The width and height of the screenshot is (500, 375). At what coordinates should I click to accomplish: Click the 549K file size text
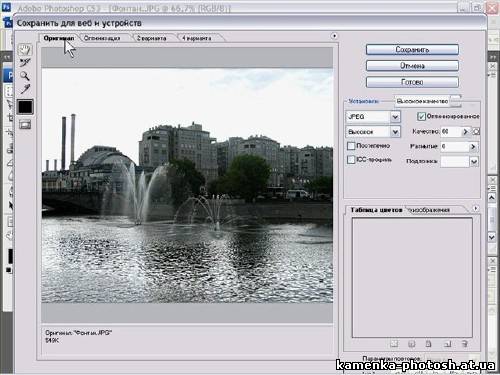[52, 340]
